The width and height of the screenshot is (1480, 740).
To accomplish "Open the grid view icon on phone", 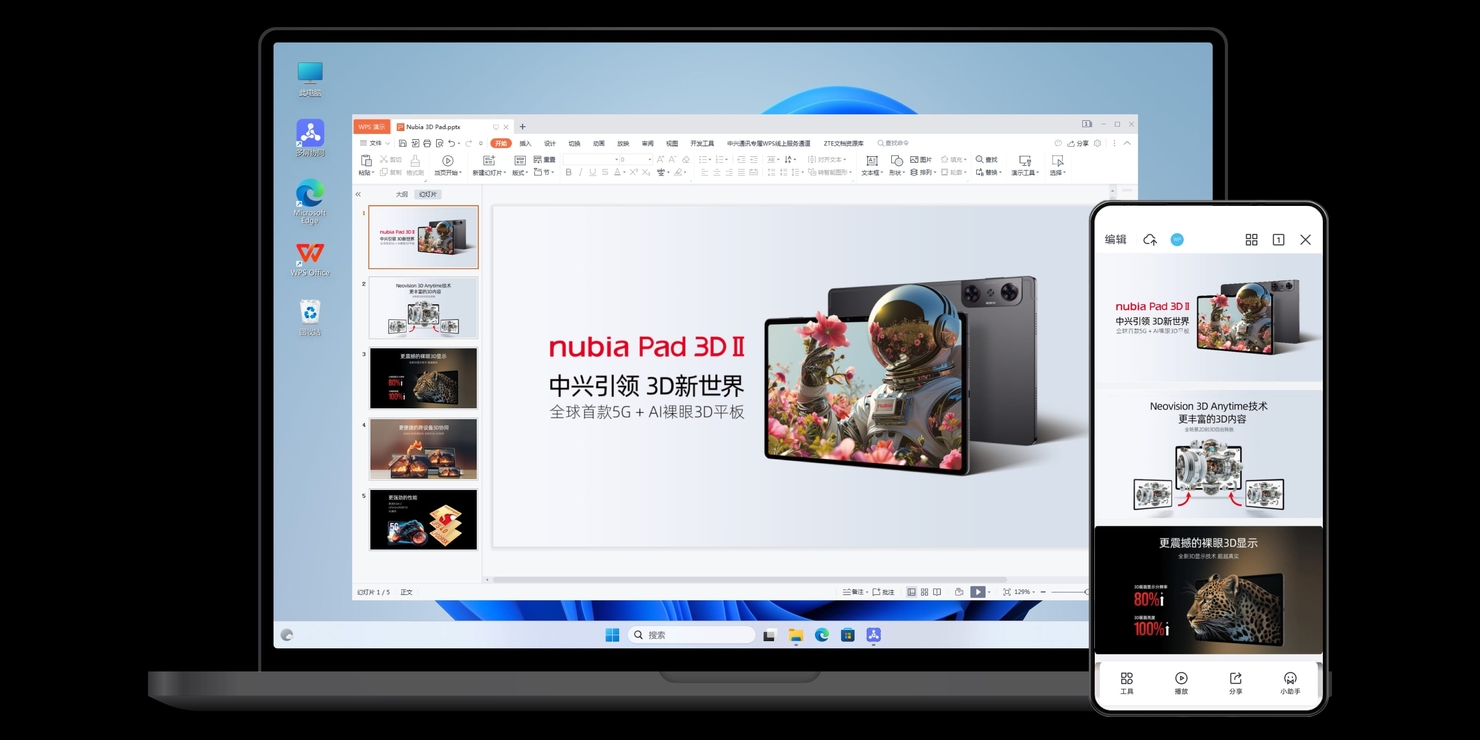I will point(1251,240).
